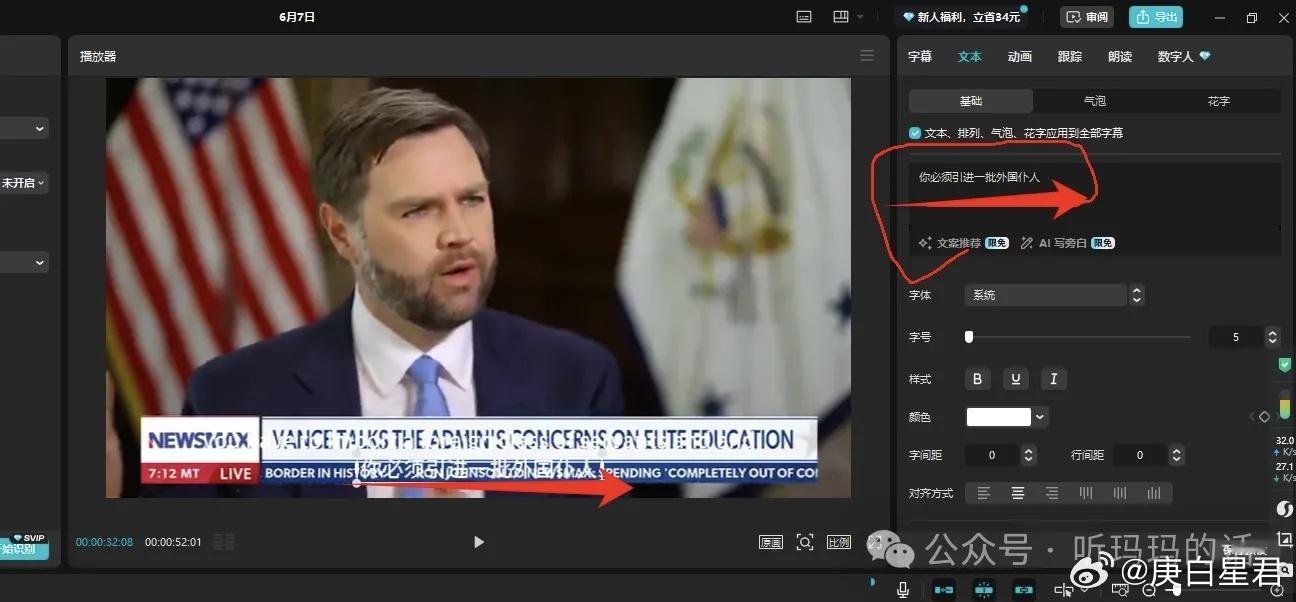Click the 字号 font size slider handle

pyautogui.click(x=969, y=337)
